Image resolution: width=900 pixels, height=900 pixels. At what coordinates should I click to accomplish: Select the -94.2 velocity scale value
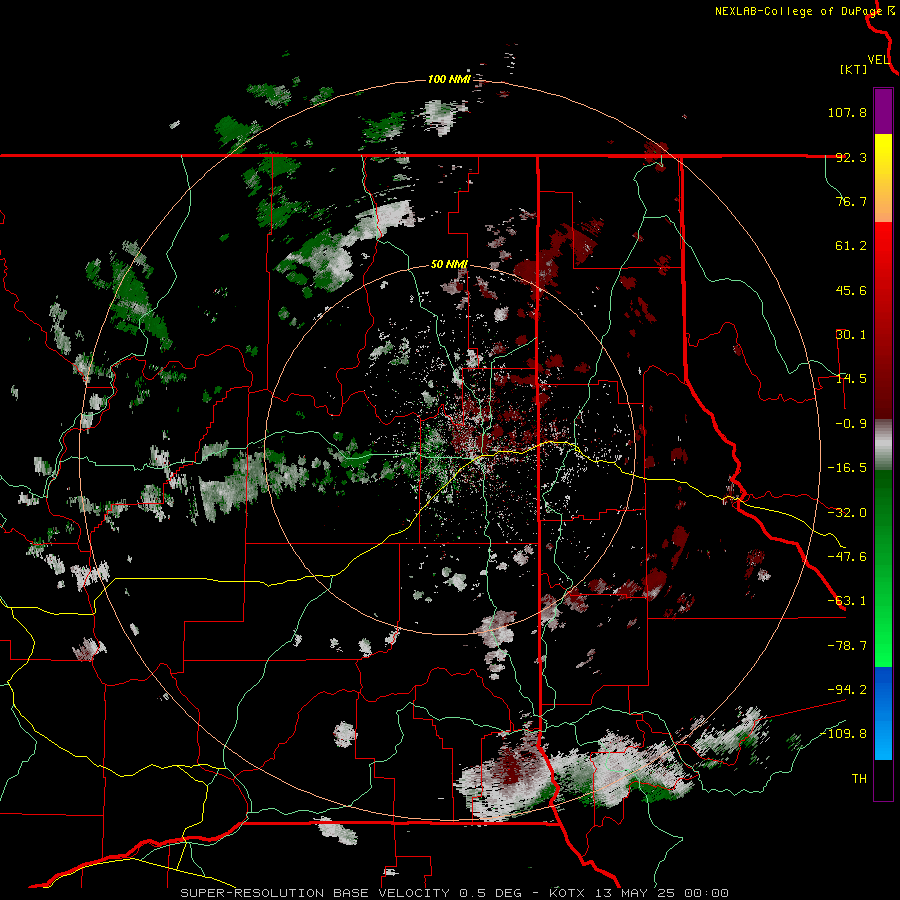coord(847,690)
